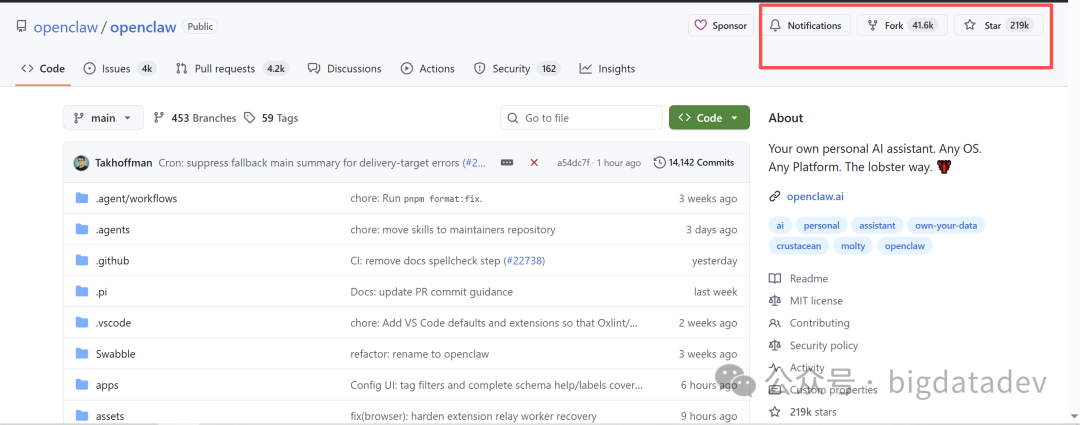
Task: Click the red failed checks X icon
Action: point(534,163)
